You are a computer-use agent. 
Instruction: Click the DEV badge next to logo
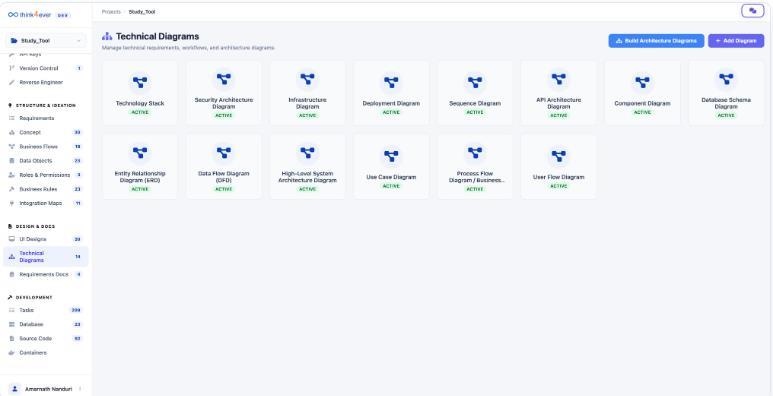(63, 15)
